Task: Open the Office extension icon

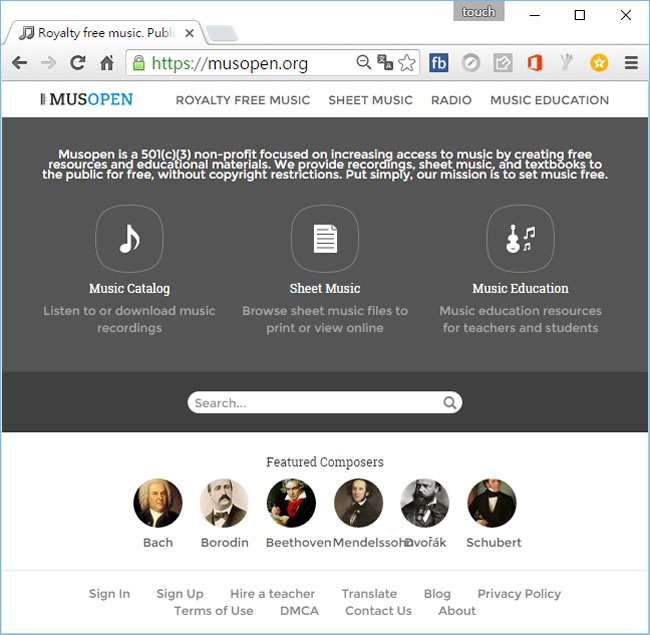Action: tap(535, 63)
